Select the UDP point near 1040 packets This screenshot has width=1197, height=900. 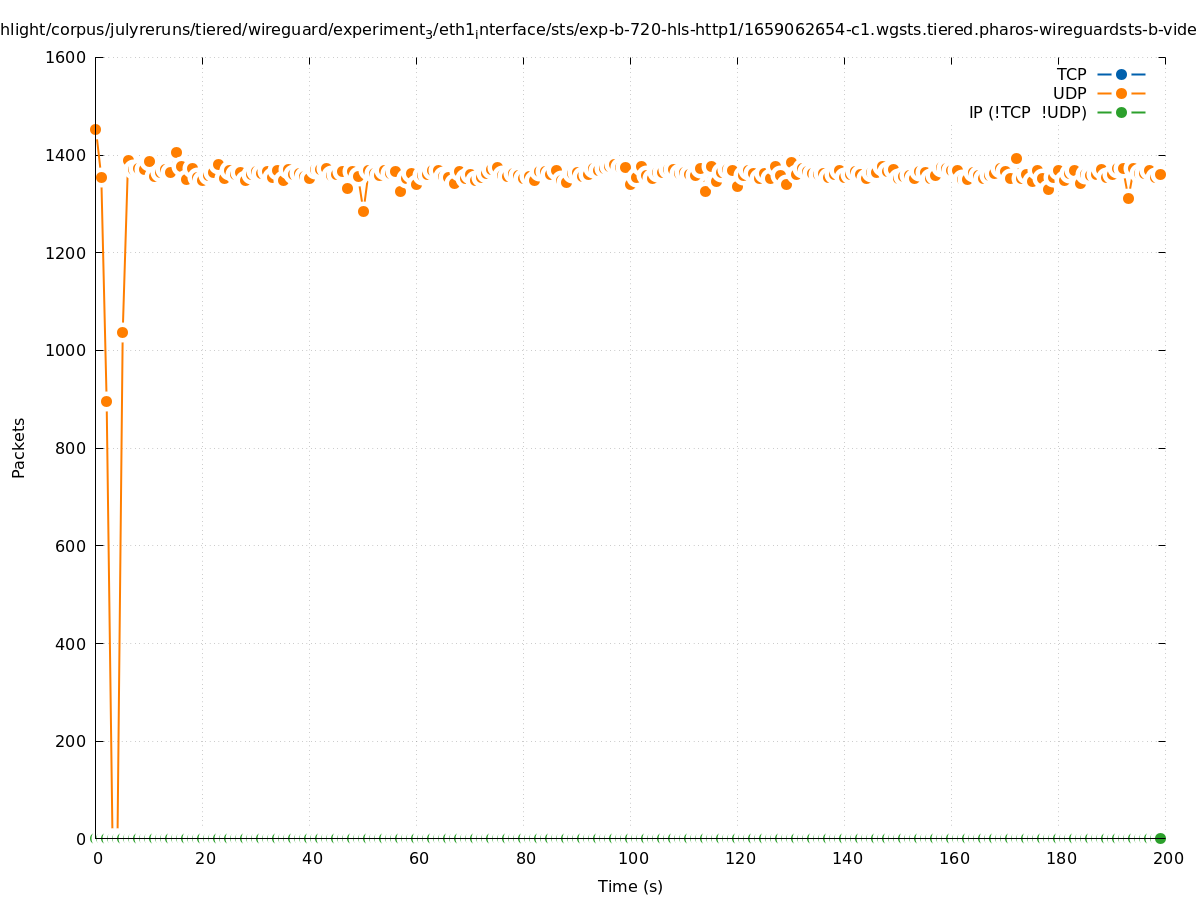pyautogui.click(x=122, y=332)
